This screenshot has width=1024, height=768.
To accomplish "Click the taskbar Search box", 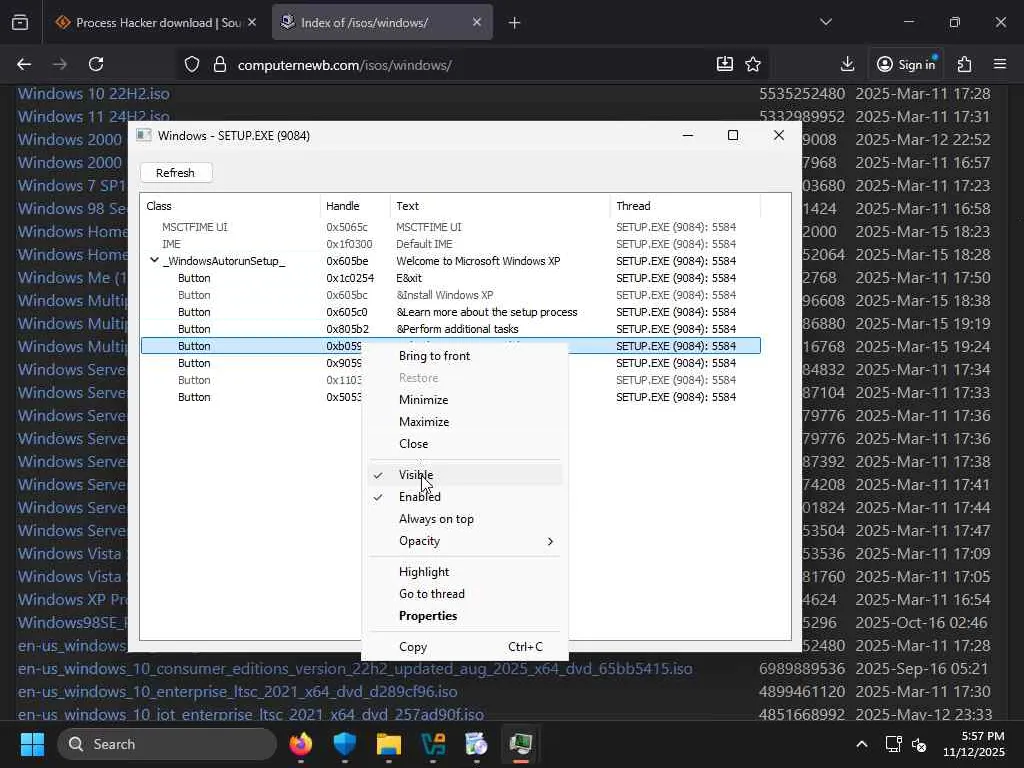I will coord(167,744).
